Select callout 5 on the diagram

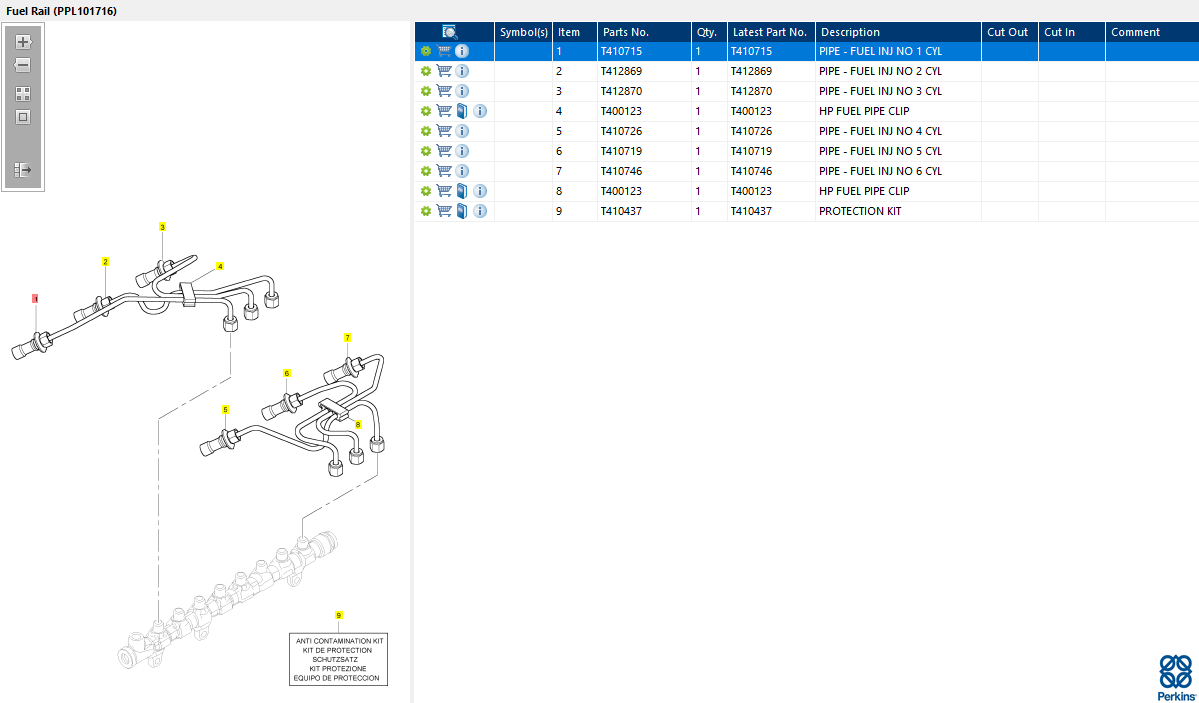226,410
